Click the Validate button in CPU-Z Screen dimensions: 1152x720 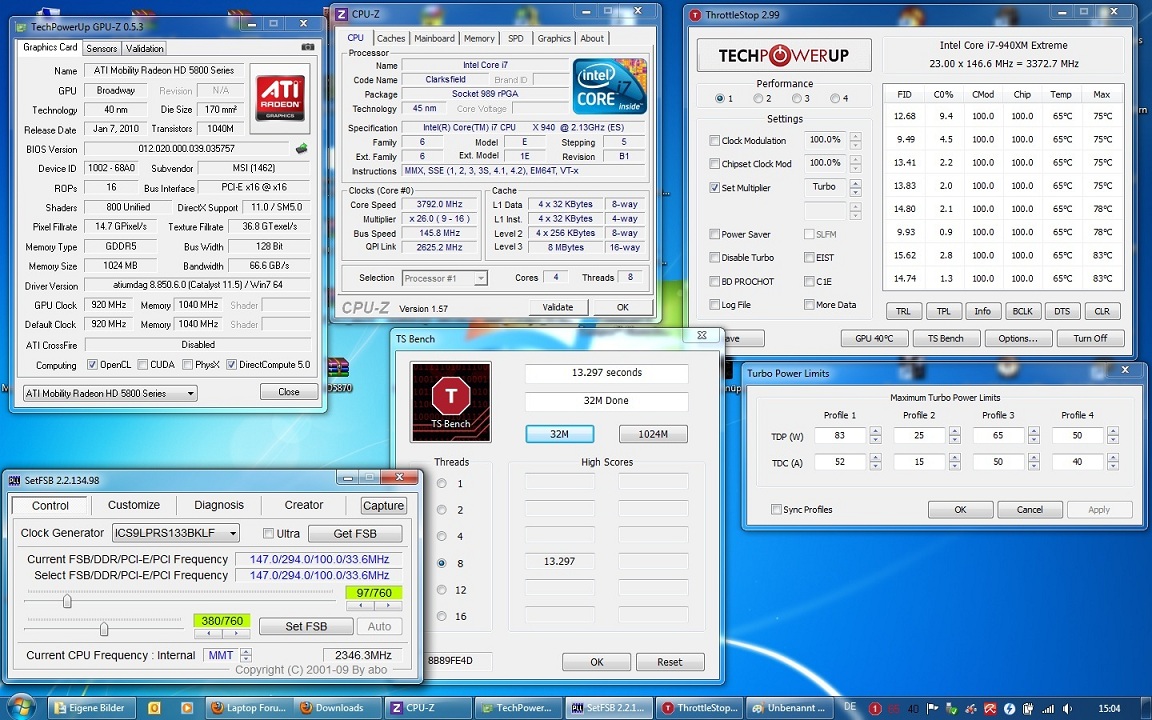558,307
